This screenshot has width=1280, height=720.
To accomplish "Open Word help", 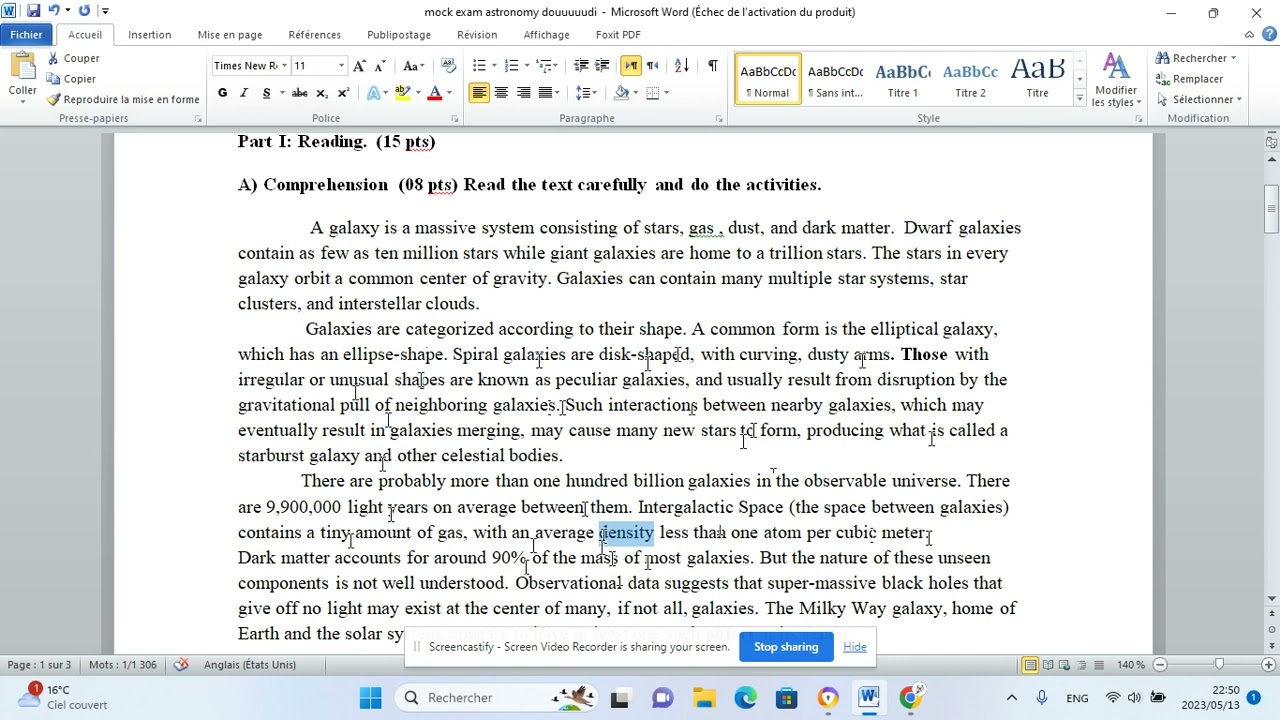I will (1269, 35).
